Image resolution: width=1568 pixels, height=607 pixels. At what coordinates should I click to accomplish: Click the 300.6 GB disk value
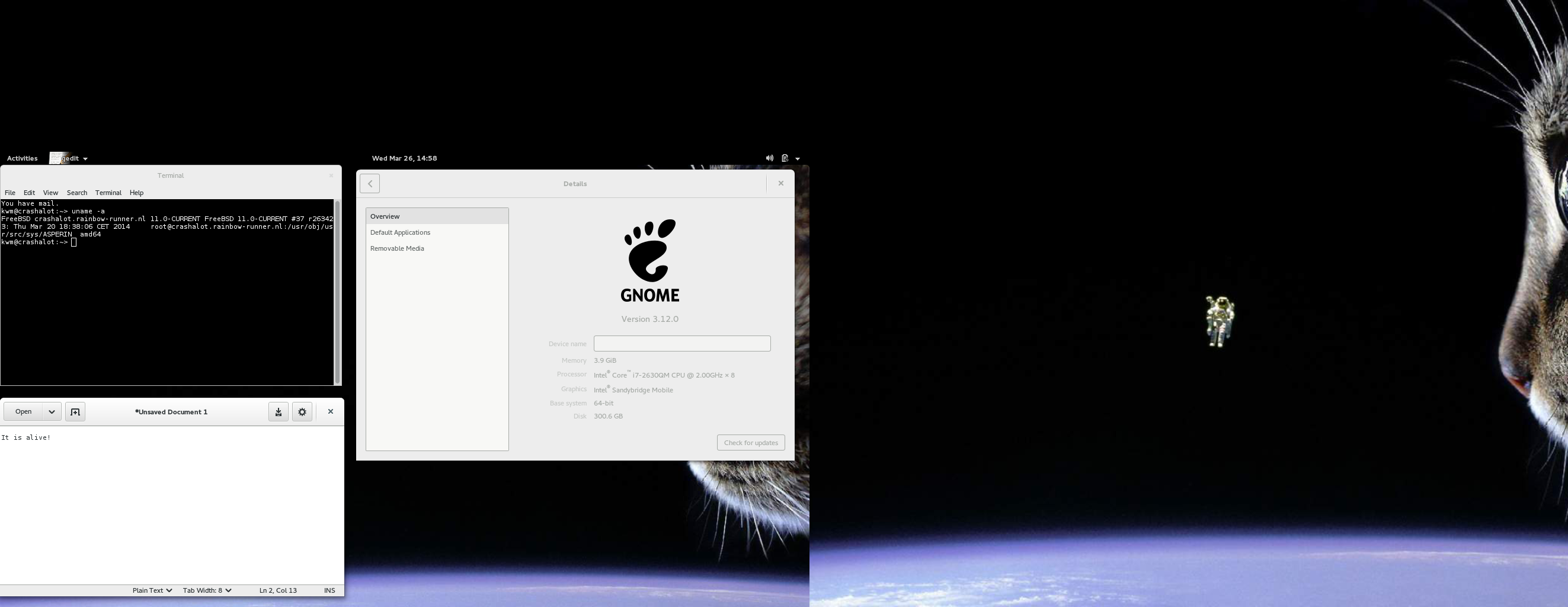pyautogui.click(x=608, y=417)
